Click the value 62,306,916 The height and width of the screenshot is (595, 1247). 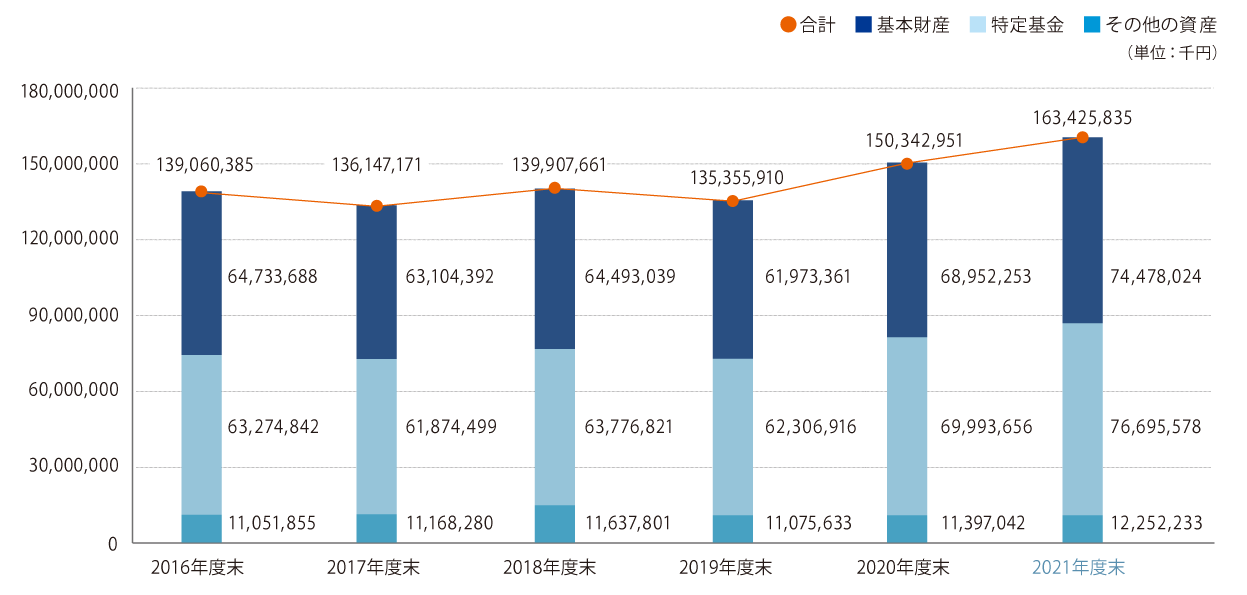(809, 427)
